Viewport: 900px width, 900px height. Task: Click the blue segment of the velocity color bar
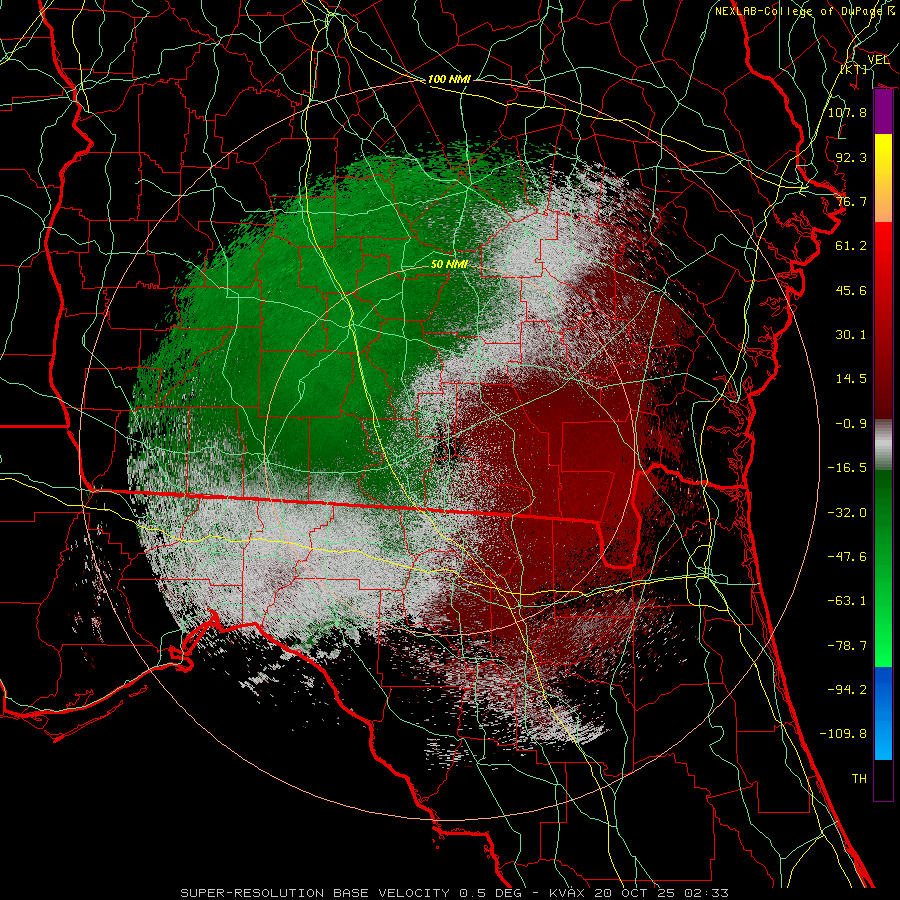click(x=883, y=713)
